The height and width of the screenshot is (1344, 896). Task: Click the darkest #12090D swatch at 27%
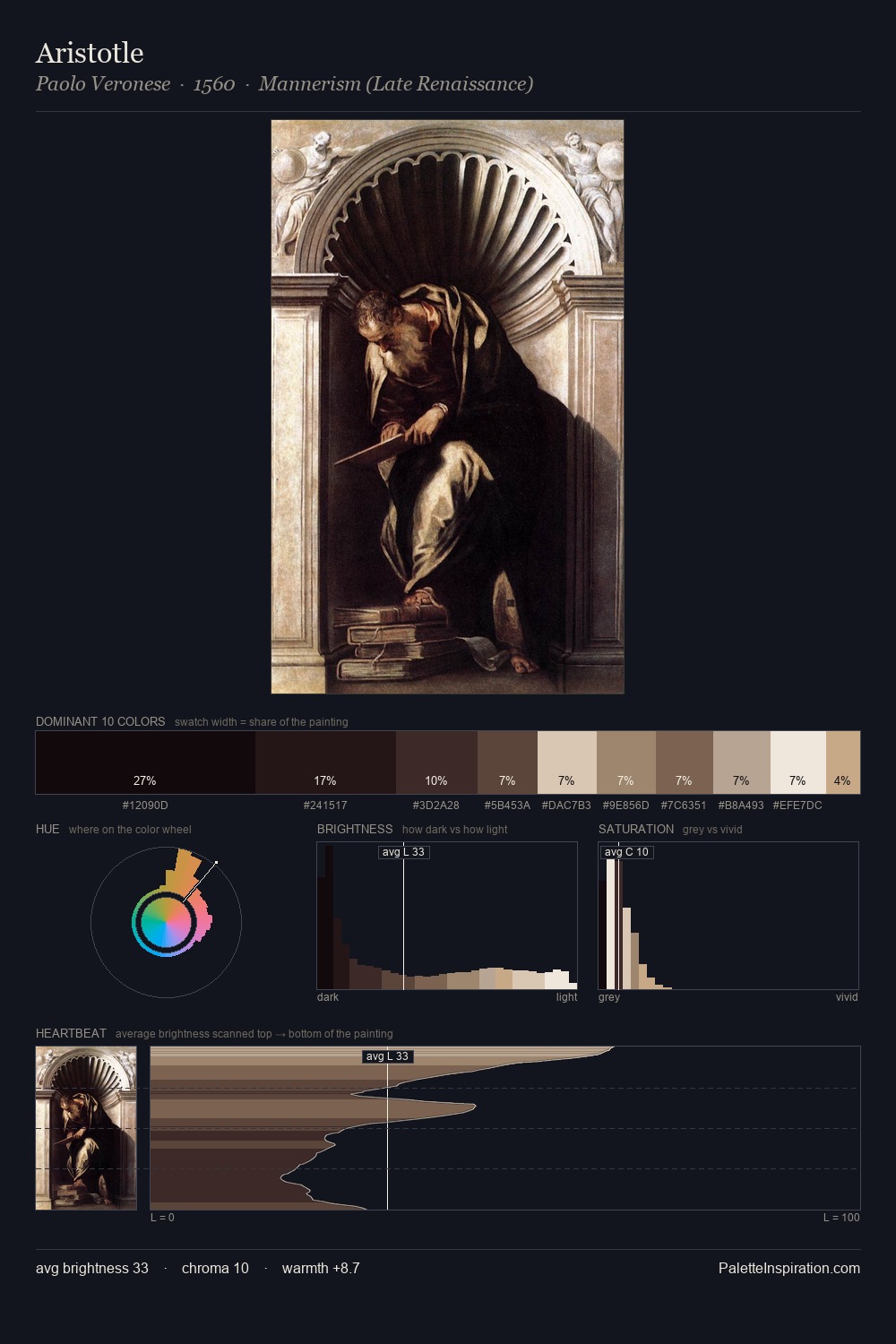(145, 762)
